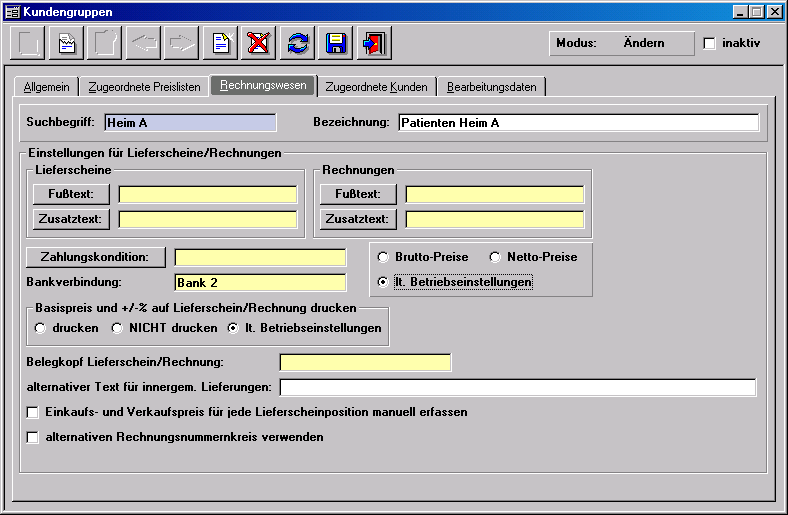Click the right arrow next record icon
This screenshot has width=788, height=515.
tap(181, 43)
